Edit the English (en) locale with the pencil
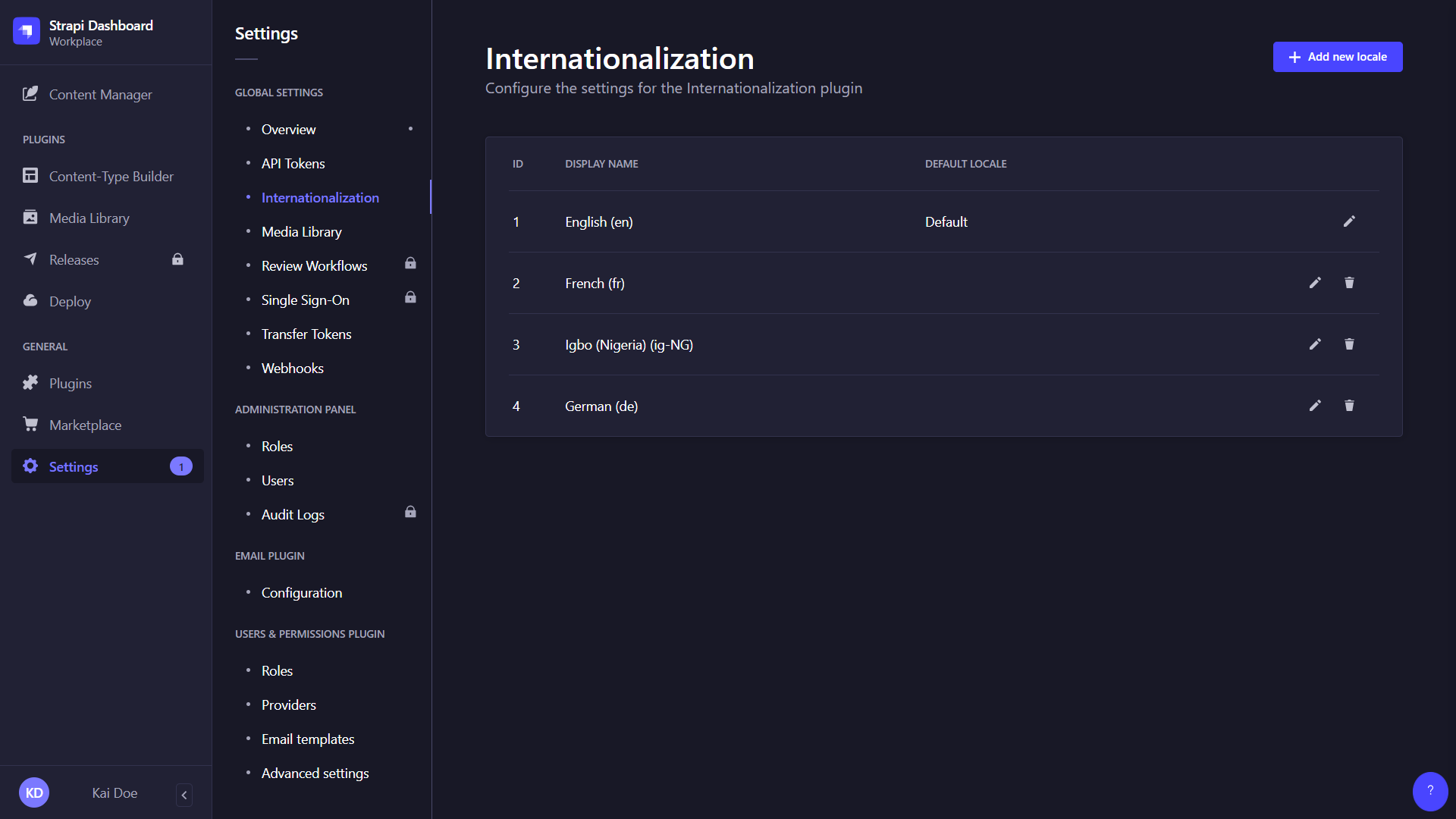 coord(1349,221)
